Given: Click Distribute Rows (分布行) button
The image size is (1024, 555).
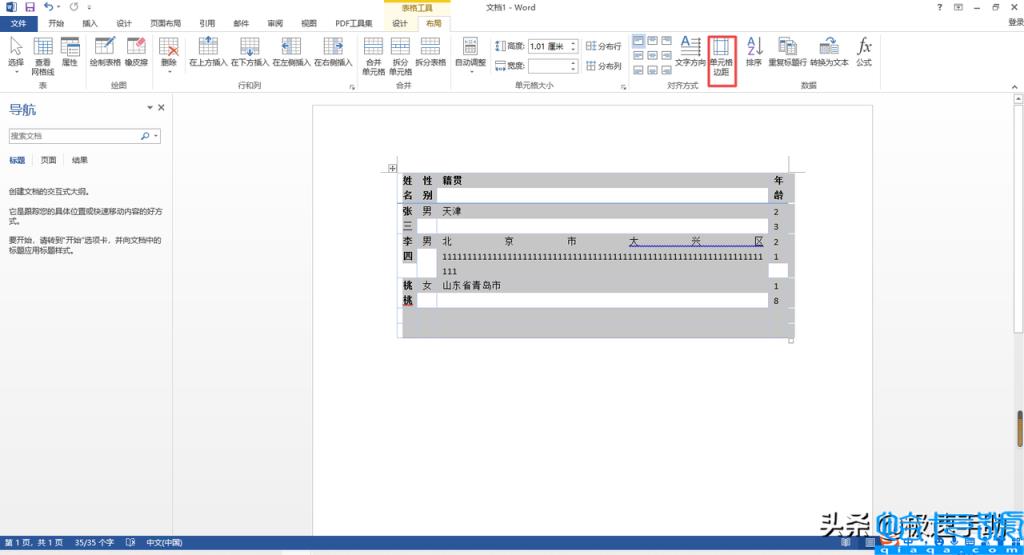Looking at the screenshot, I should click(x=604, y=46).
